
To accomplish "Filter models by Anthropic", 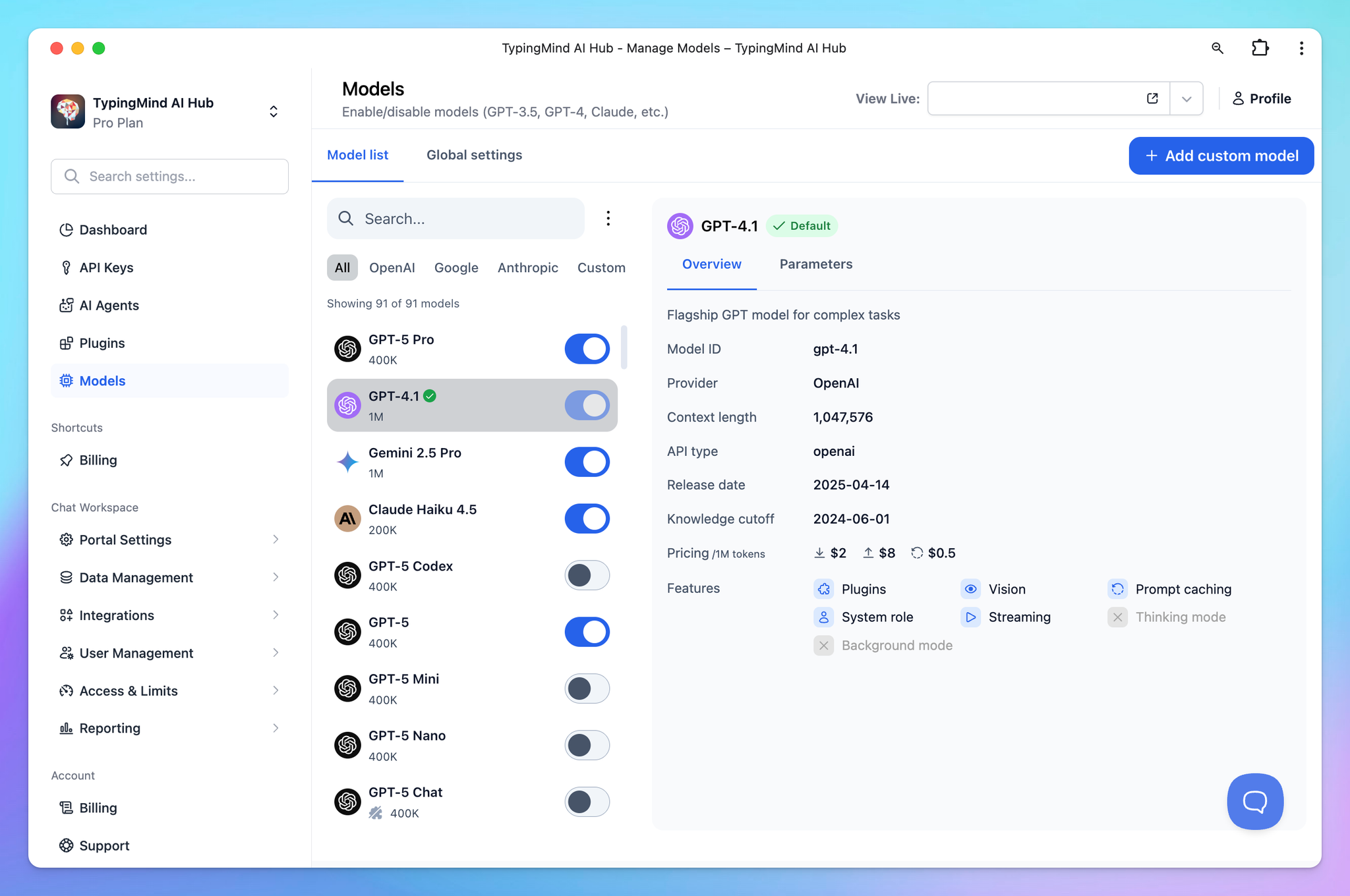I will point(527,267).
